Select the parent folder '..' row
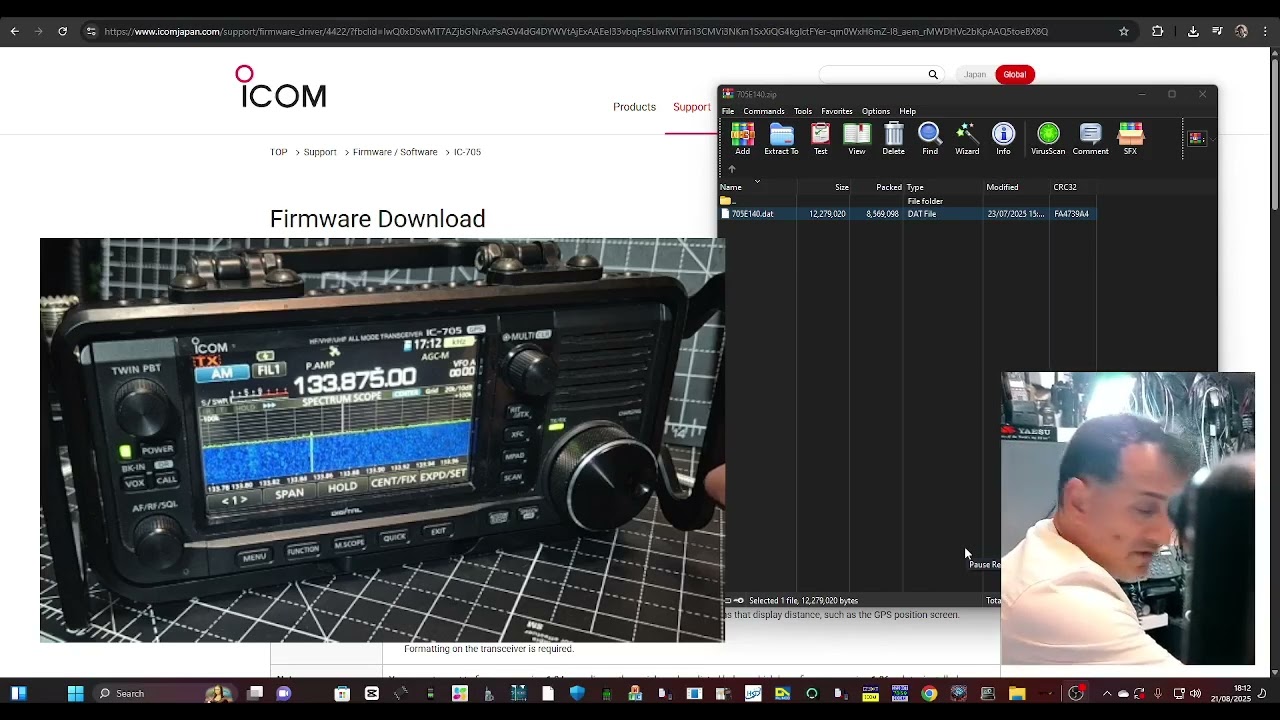The image size is (1280, 720). (x=908, y=201)
